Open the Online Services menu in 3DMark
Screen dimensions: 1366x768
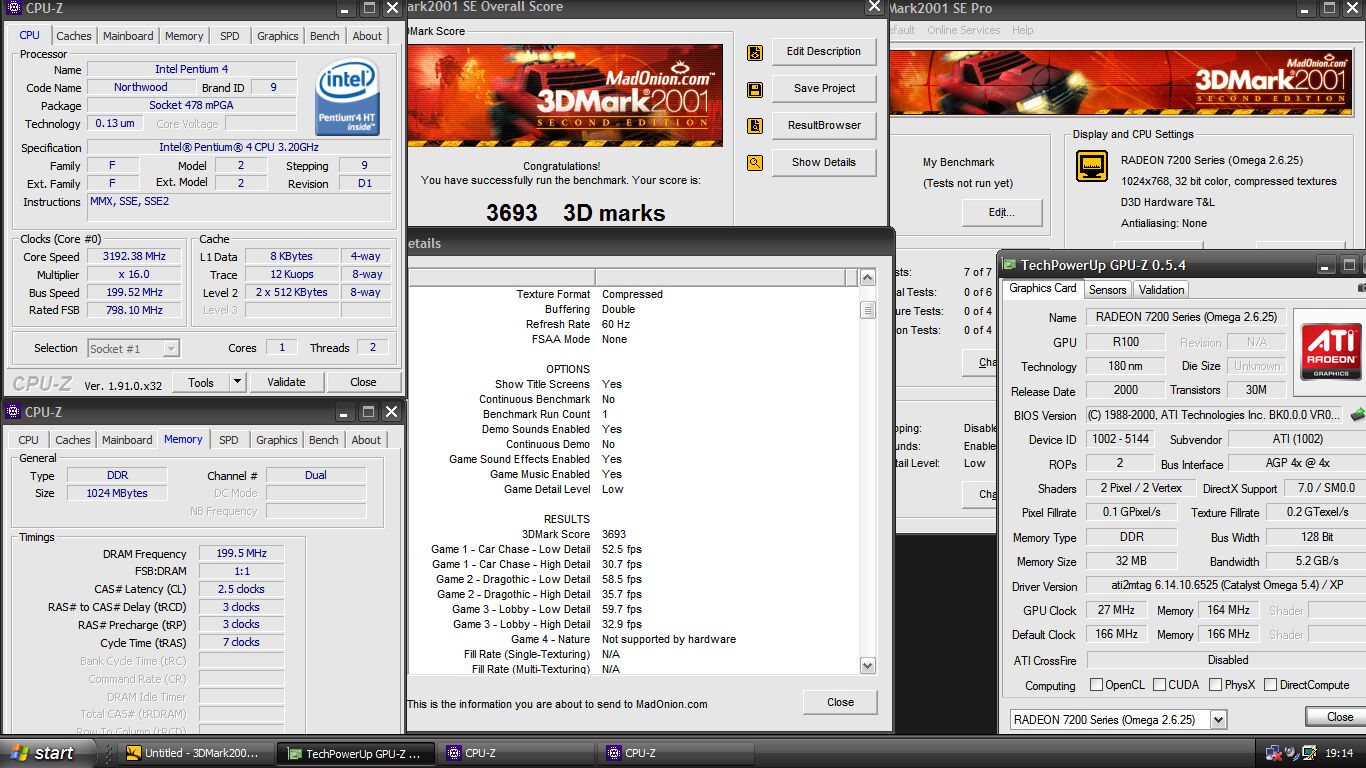coord(964,30)
